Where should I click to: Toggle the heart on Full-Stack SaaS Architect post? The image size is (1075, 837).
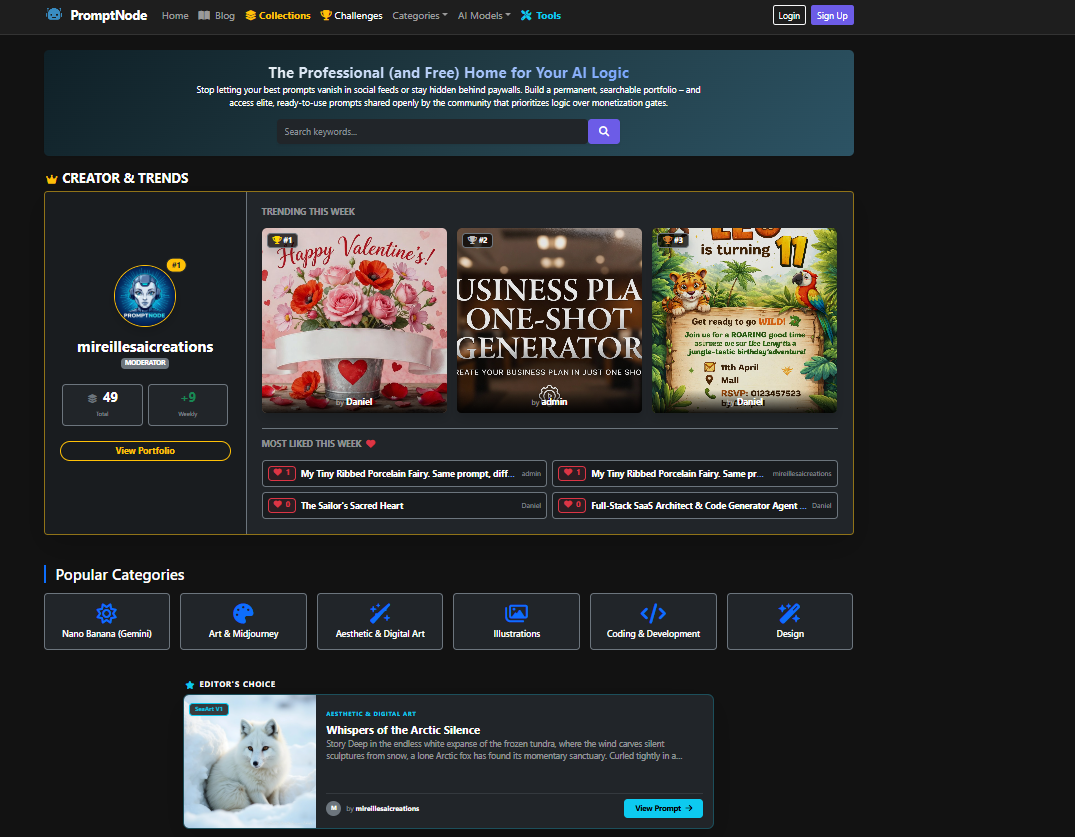(x=571, y=505)
